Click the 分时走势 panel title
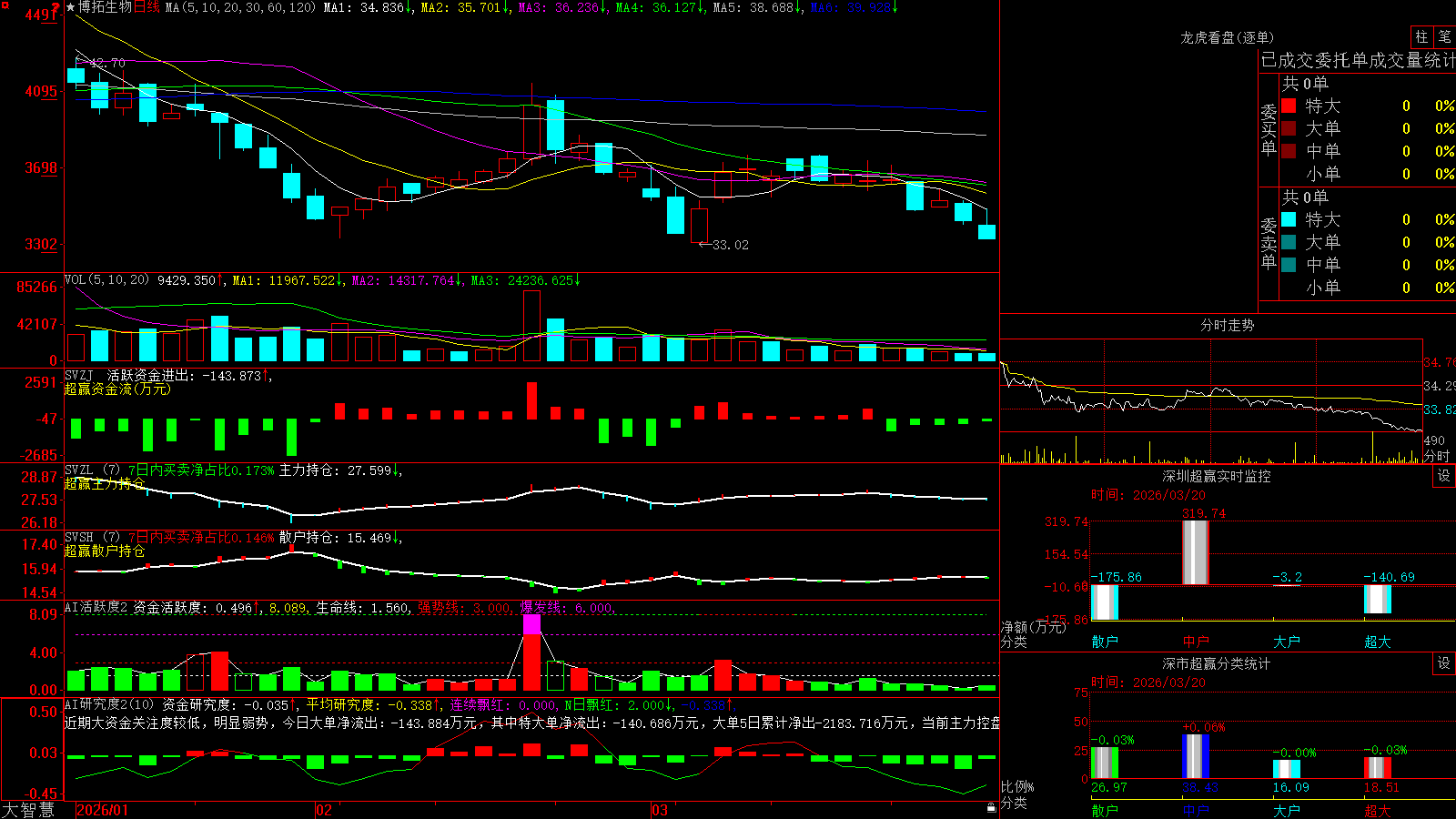The image size is (1456, 819). point(1228,325)
